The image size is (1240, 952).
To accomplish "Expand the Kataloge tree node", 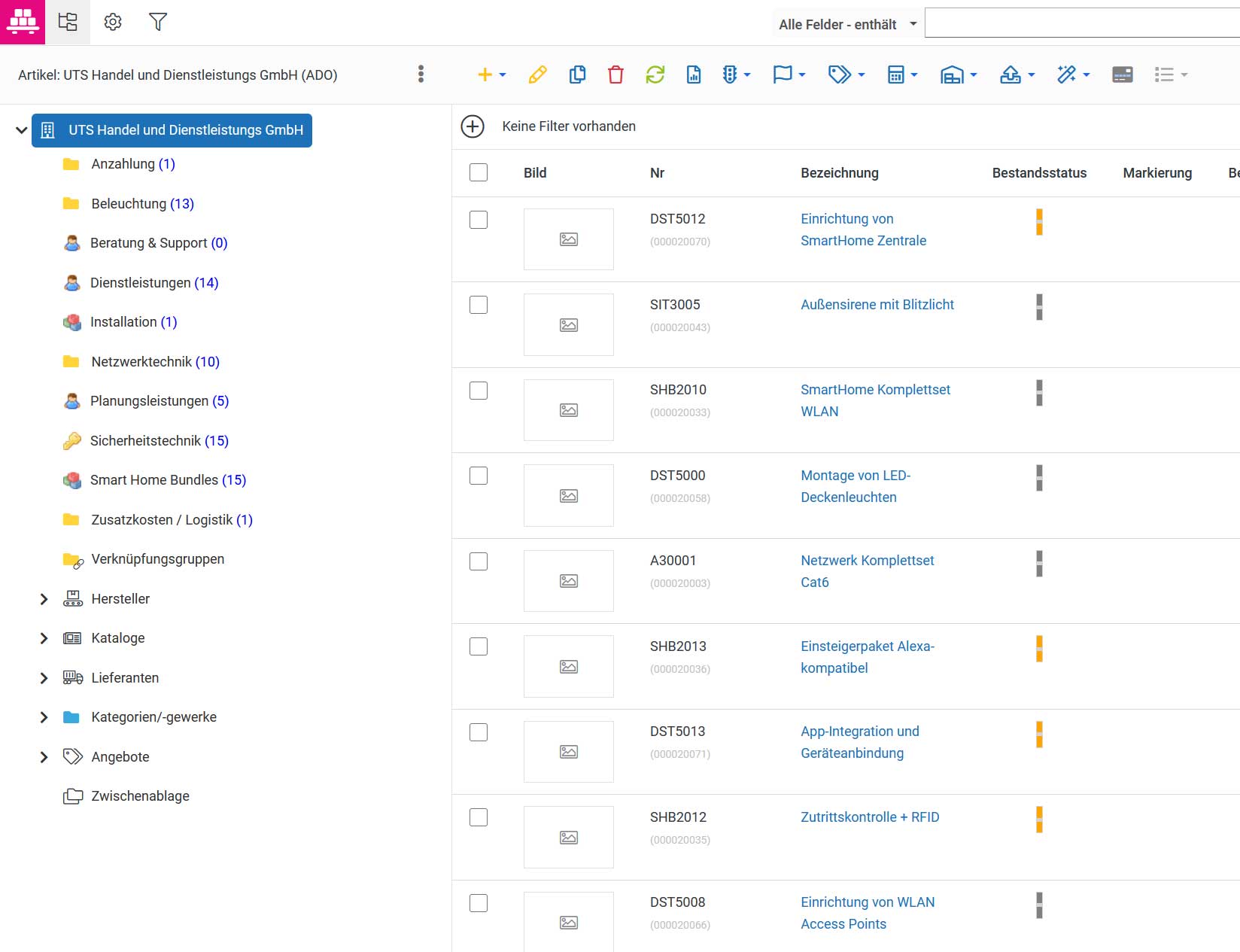I will (44, 638).
